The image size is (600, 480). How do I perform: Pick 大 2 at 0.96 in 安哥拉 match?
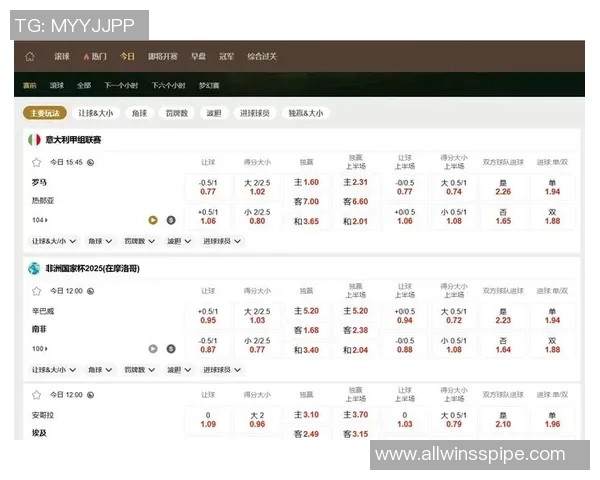click(x=257, y=420)
